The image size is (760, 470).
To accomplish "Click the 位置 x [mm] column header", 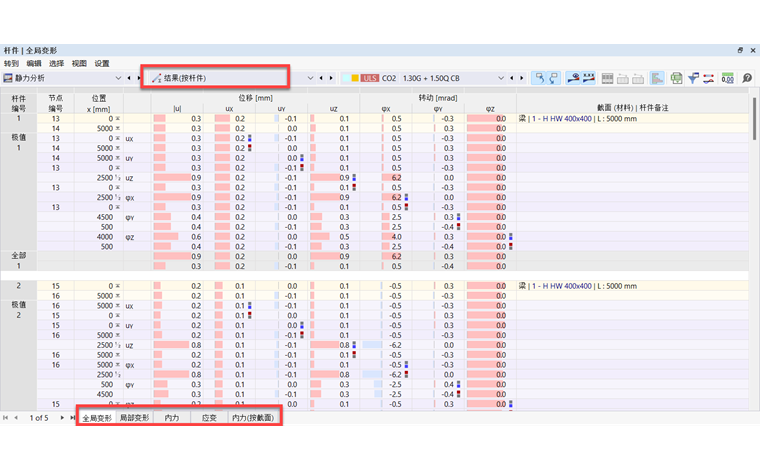I will pos(98,103).
